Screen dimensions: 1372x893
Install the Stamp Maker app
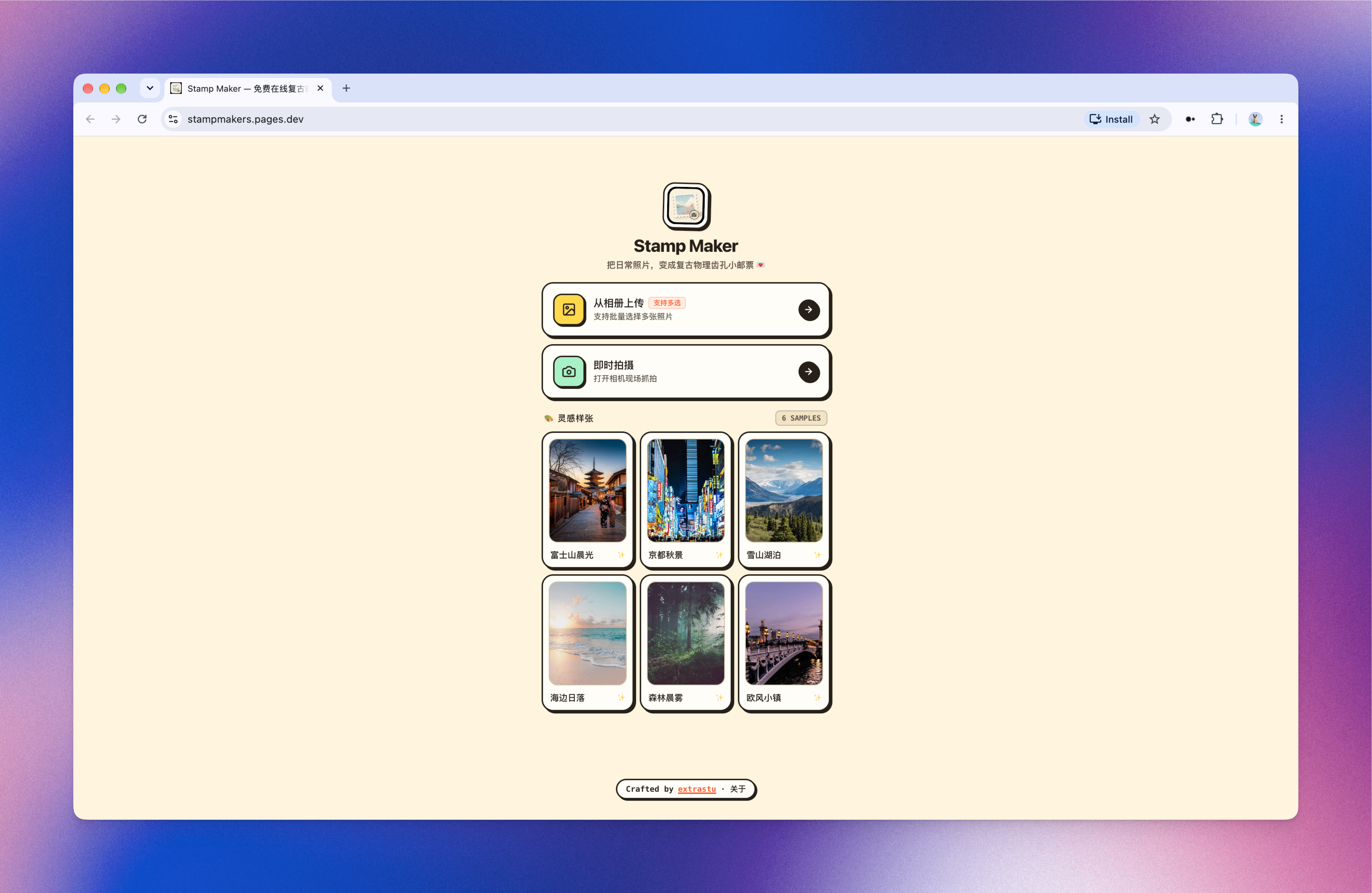(x=1111, y=119)
